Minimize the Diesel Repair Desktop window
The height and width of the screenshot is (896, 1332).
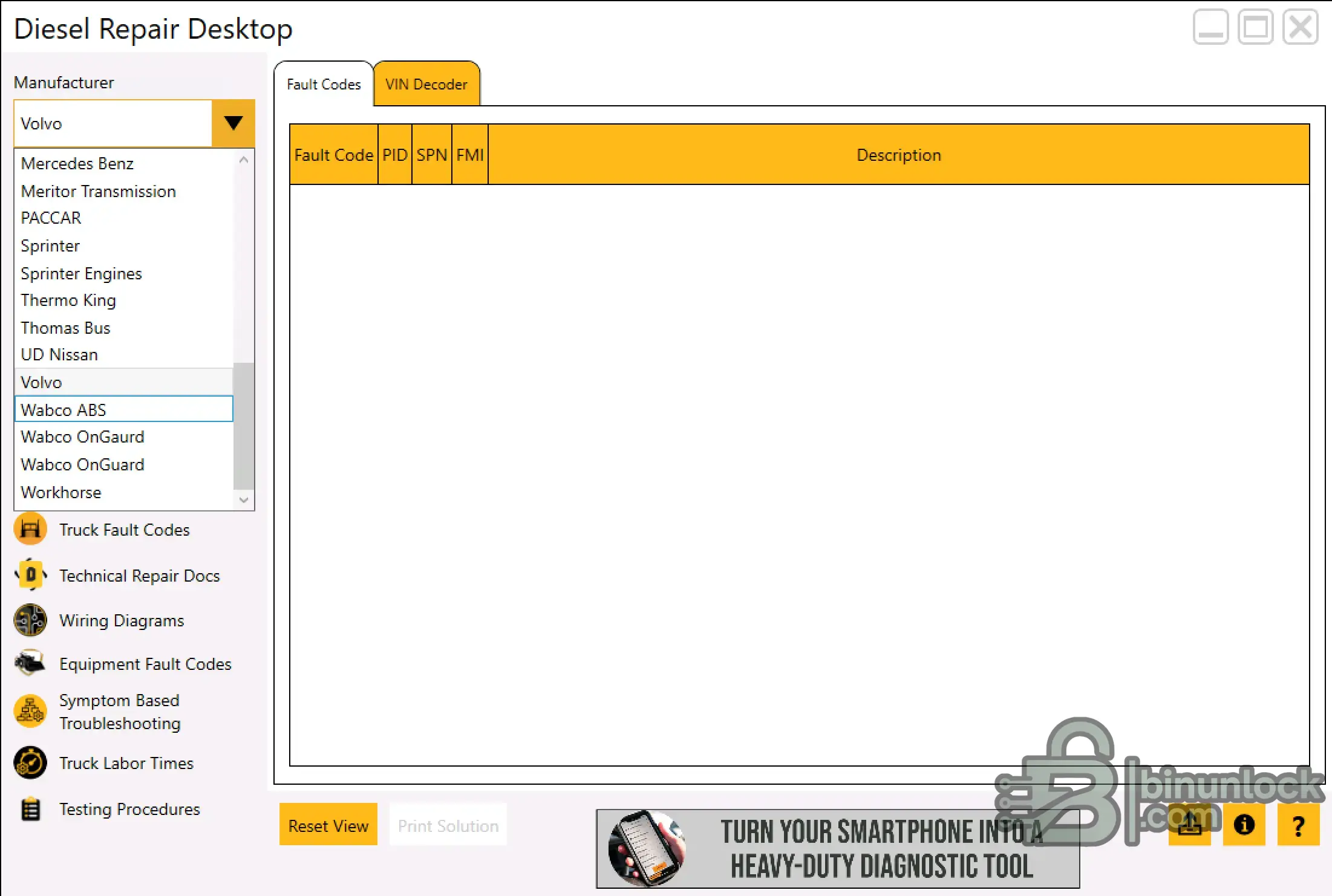click(1210, 27)
